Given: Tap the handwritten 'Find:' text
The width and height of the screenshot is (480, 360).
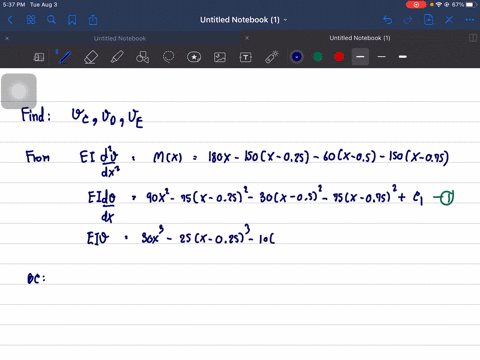Looking at the screenshot, I should (x=36, y=114).
